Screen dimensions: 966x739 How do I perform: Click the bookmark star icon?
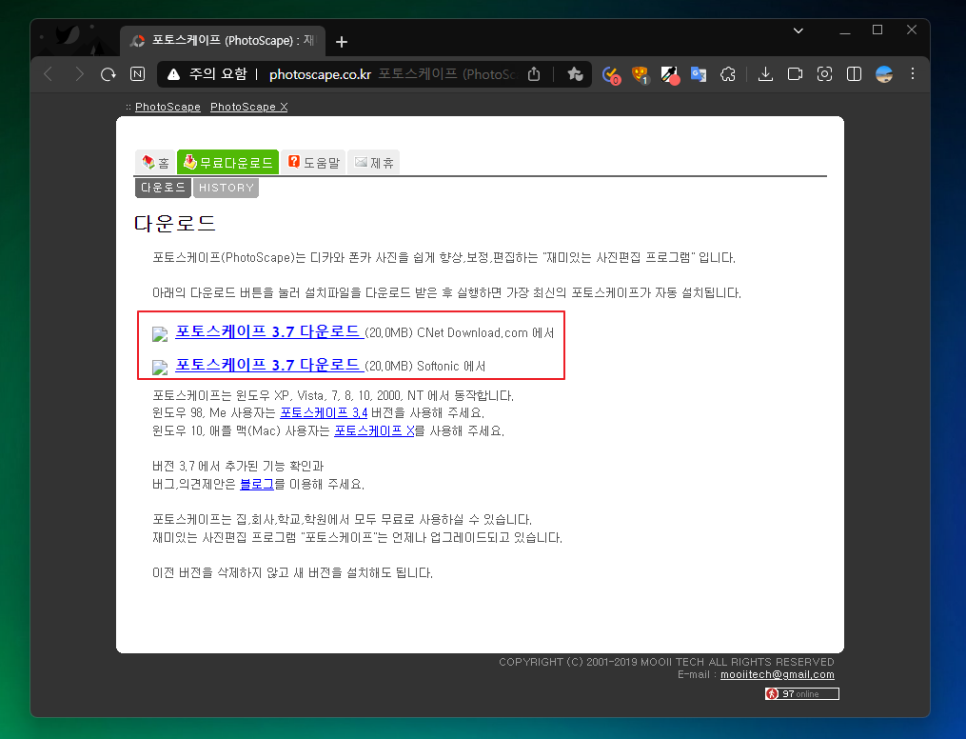pos(575,75)
